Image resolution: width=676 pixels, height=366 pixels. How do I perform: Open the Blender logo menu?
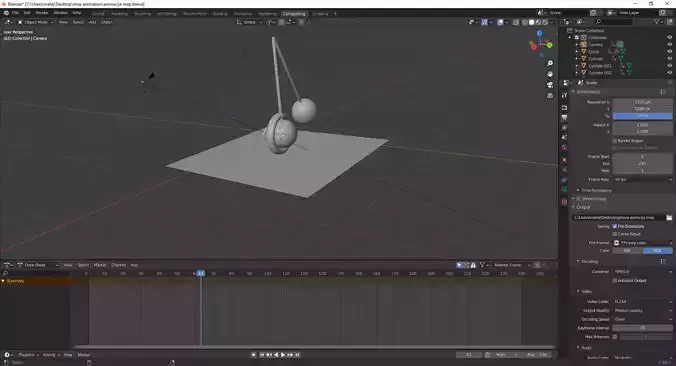6,13
